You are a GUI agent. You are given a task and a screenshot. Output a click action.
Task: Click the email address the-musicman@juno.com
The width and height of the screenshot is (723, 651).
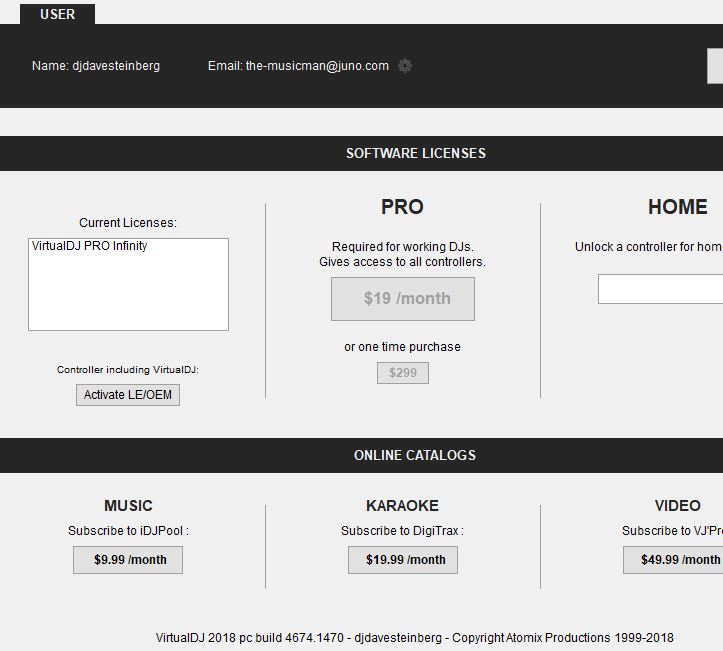[317, 66]
